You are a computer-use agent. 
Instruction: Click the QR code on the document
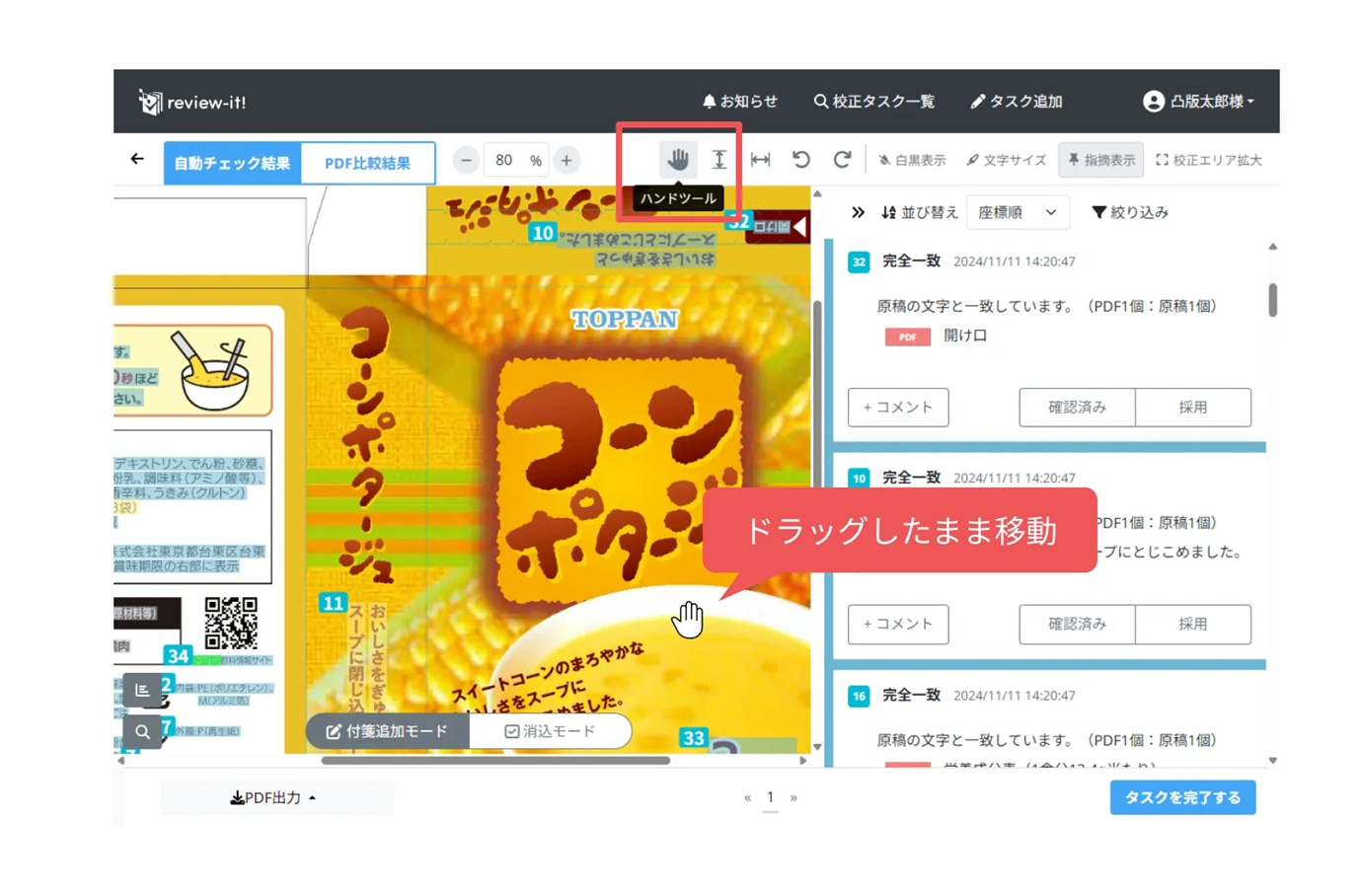coord(231,624)
